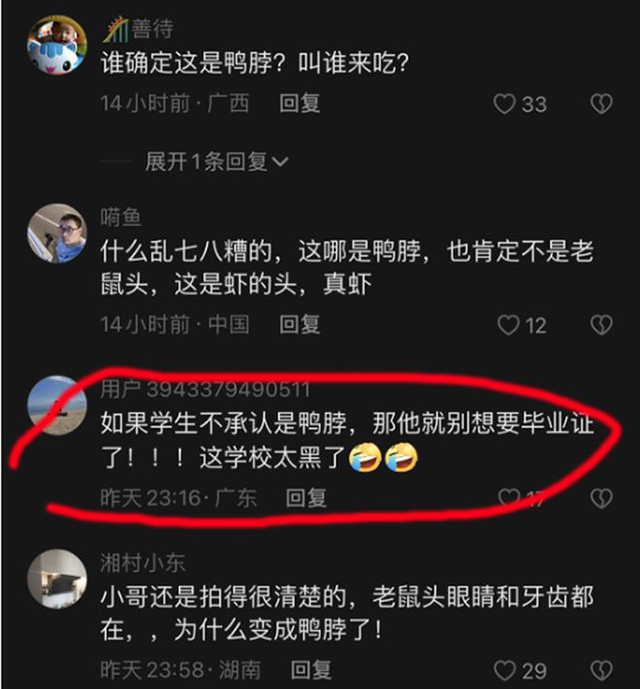Open 善待's profile avatar
The height and width of the screenshot is (689, 640).
[57, 45]
